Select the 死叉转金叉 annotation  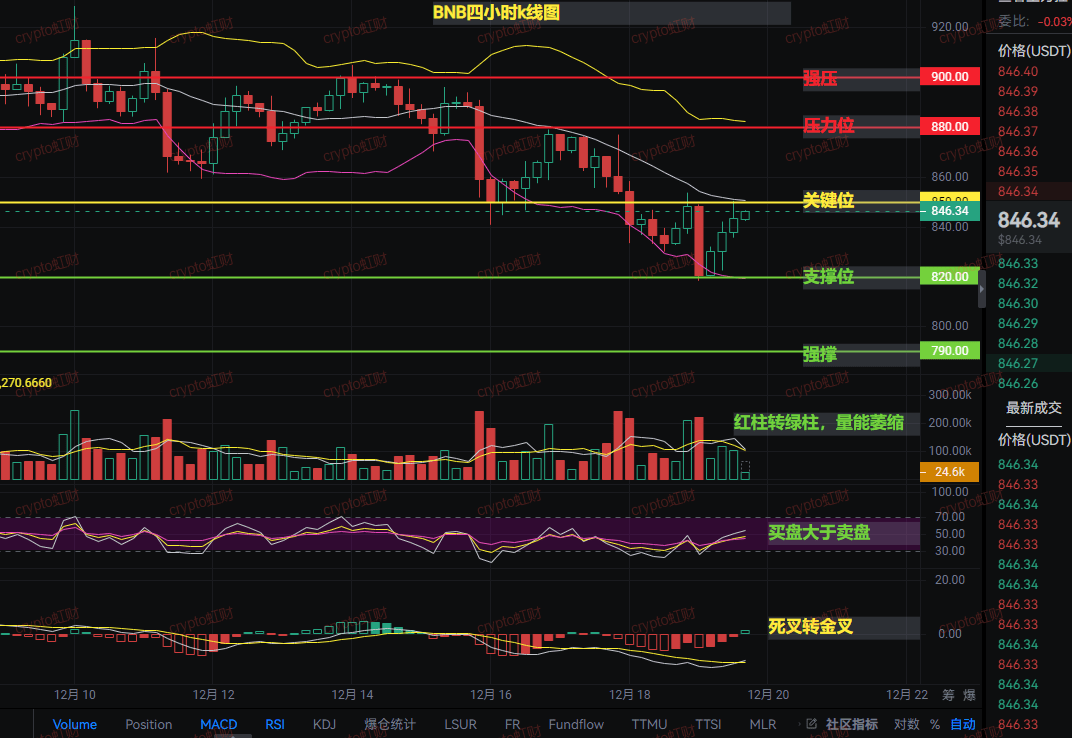[x=810, y=627]
